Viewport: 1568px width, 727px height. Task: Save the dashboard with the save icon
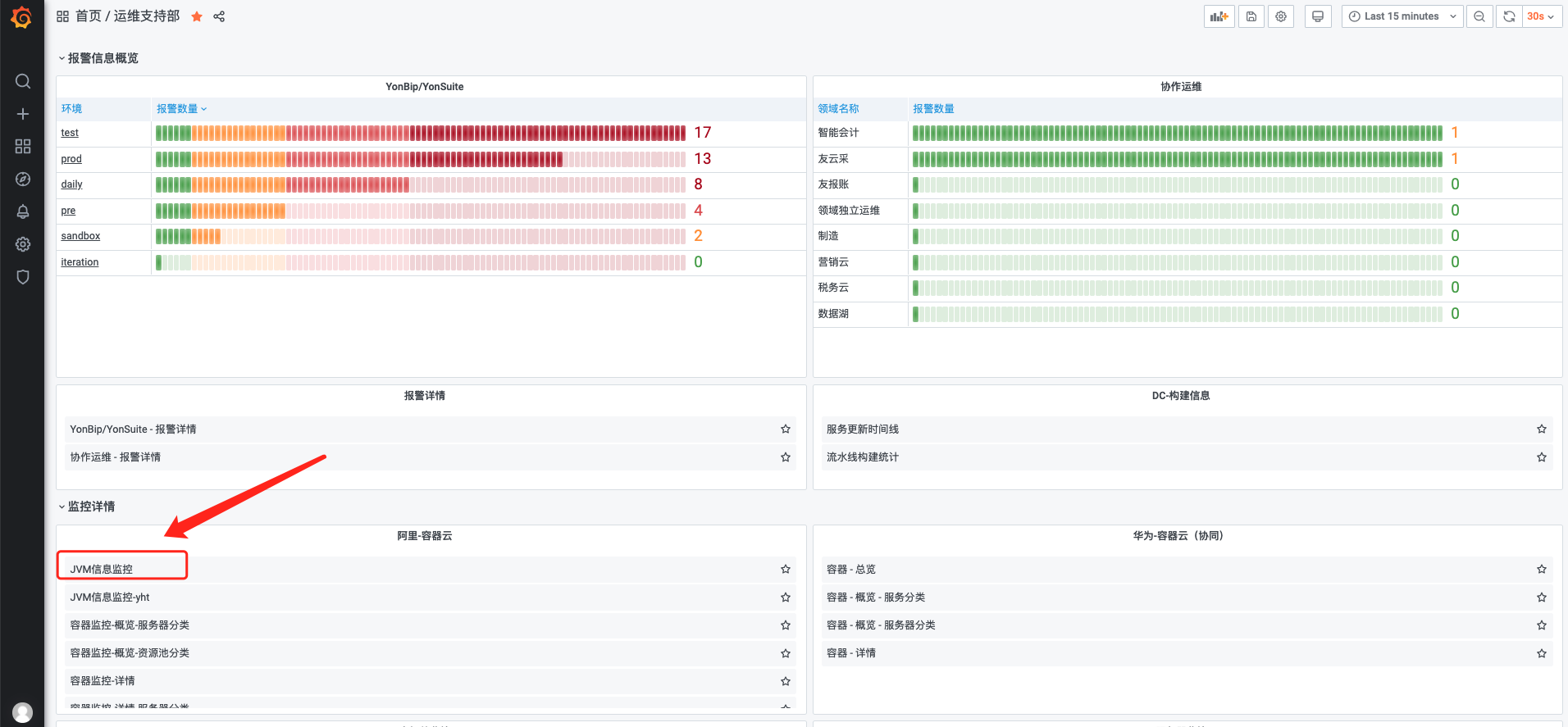1251,16
